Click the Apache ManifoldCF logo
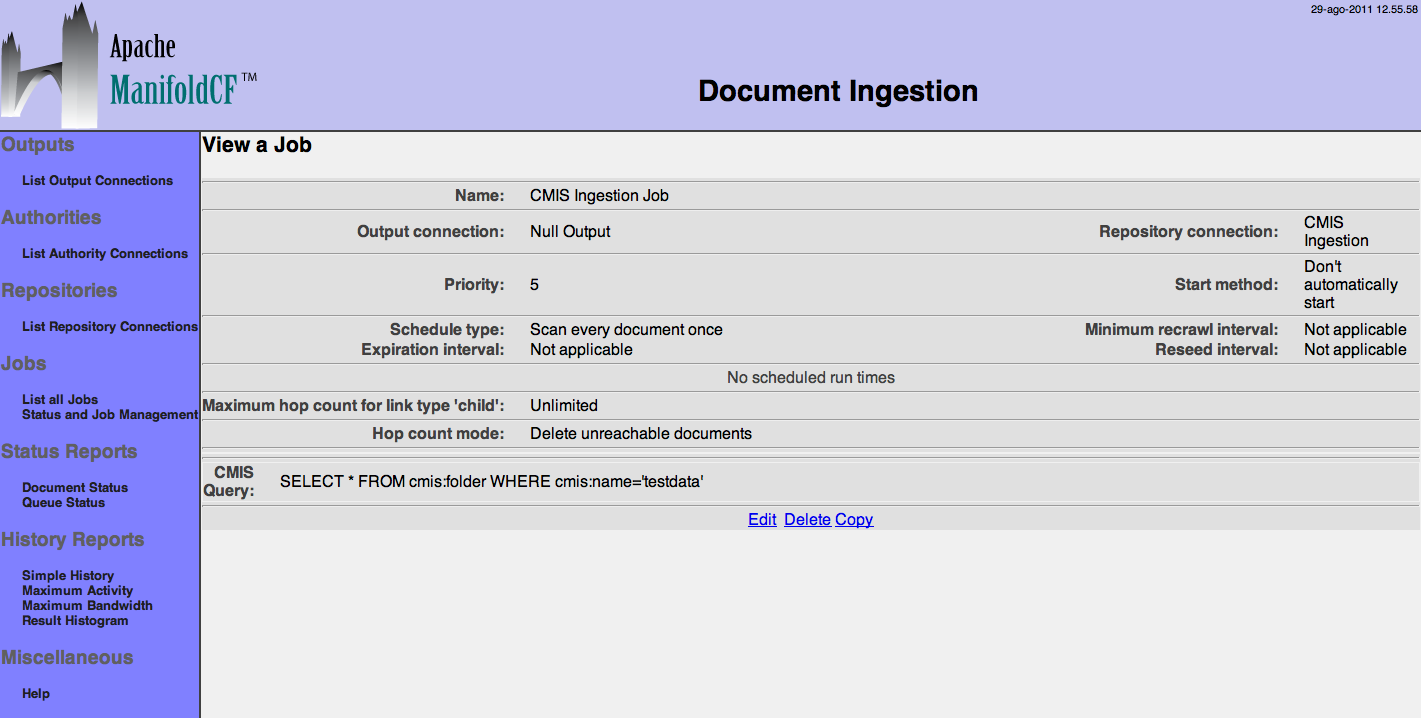 coord(130,66)
